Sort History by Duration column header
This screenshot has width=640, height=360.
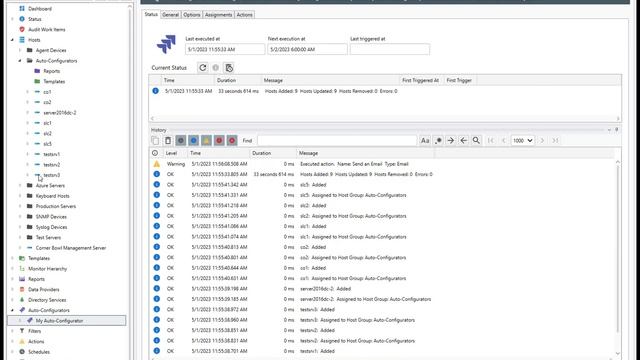click(x=273, y=153)
